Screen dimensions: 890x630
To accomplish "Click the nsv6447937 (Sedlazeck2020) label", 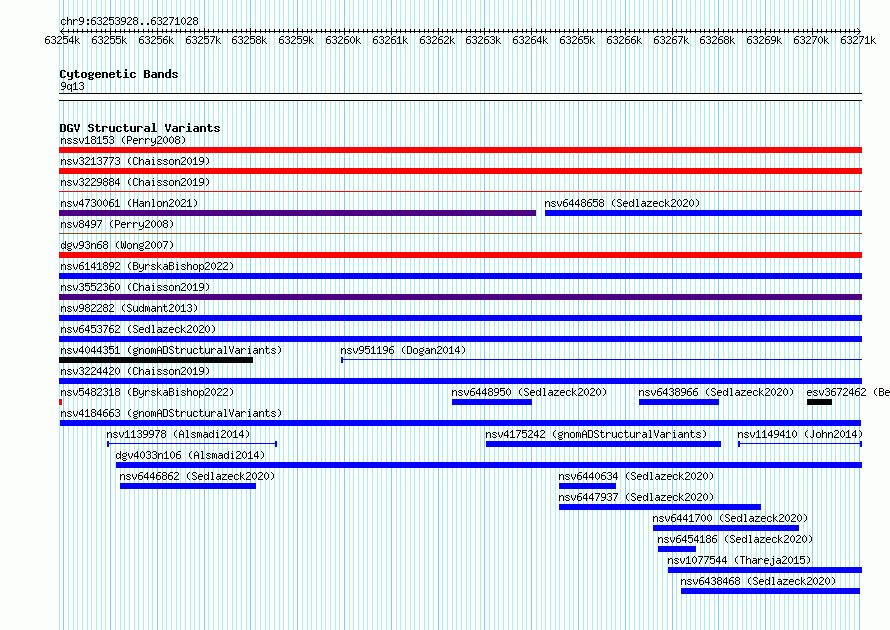I will pos(636,497).
